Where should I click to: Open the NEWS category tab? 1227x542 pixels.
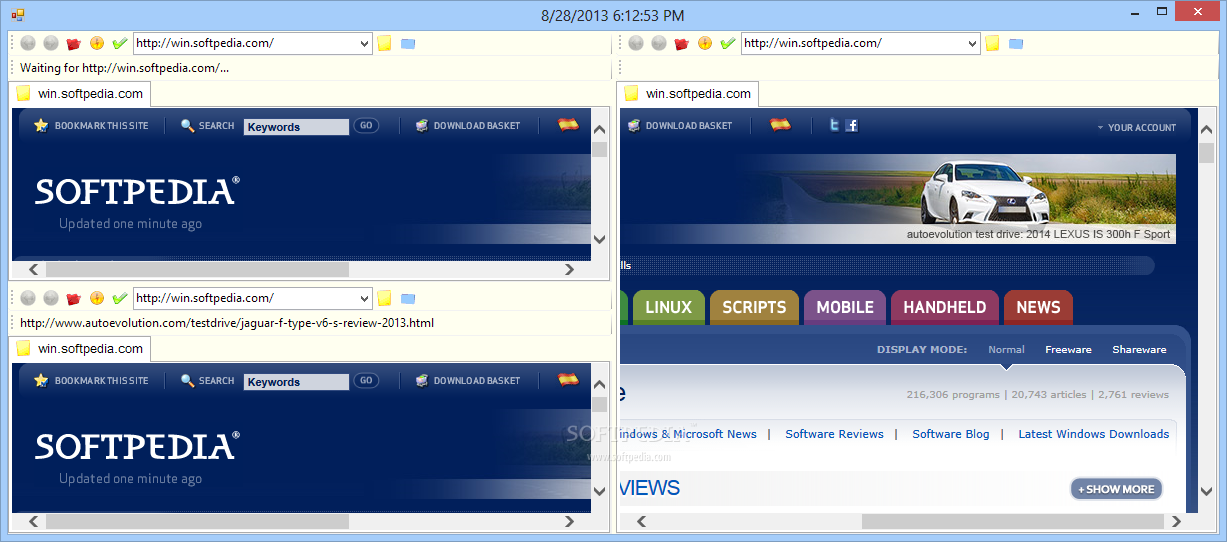coord(1038,307)
